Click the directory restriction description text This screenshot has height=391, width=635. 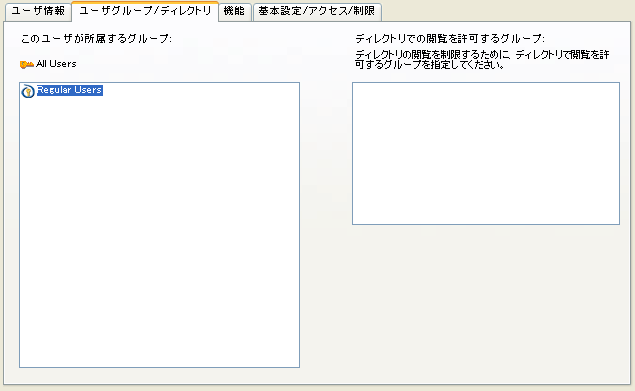point(482,60)
